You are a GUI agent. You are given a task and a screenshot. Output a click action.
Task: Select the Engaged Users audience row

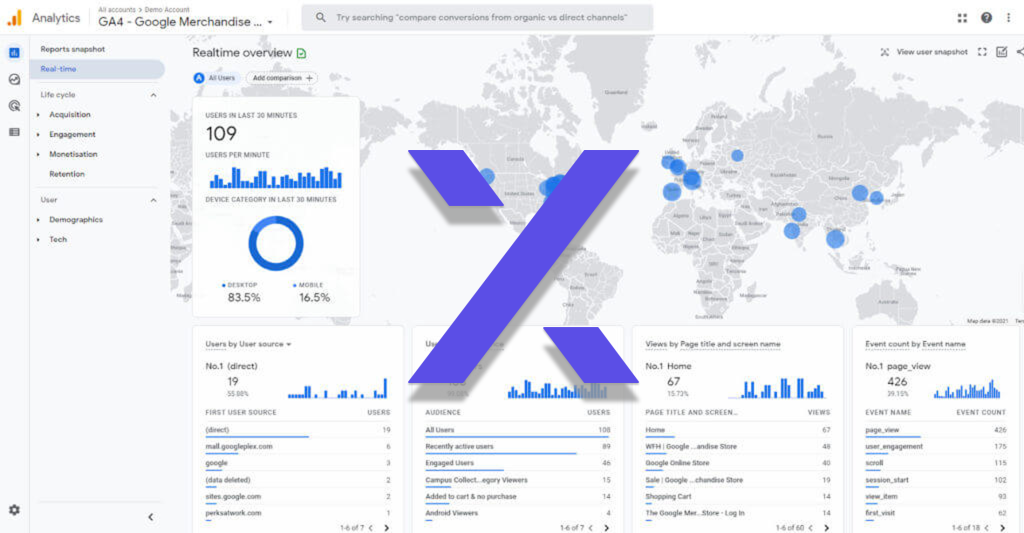click(517, 463)
